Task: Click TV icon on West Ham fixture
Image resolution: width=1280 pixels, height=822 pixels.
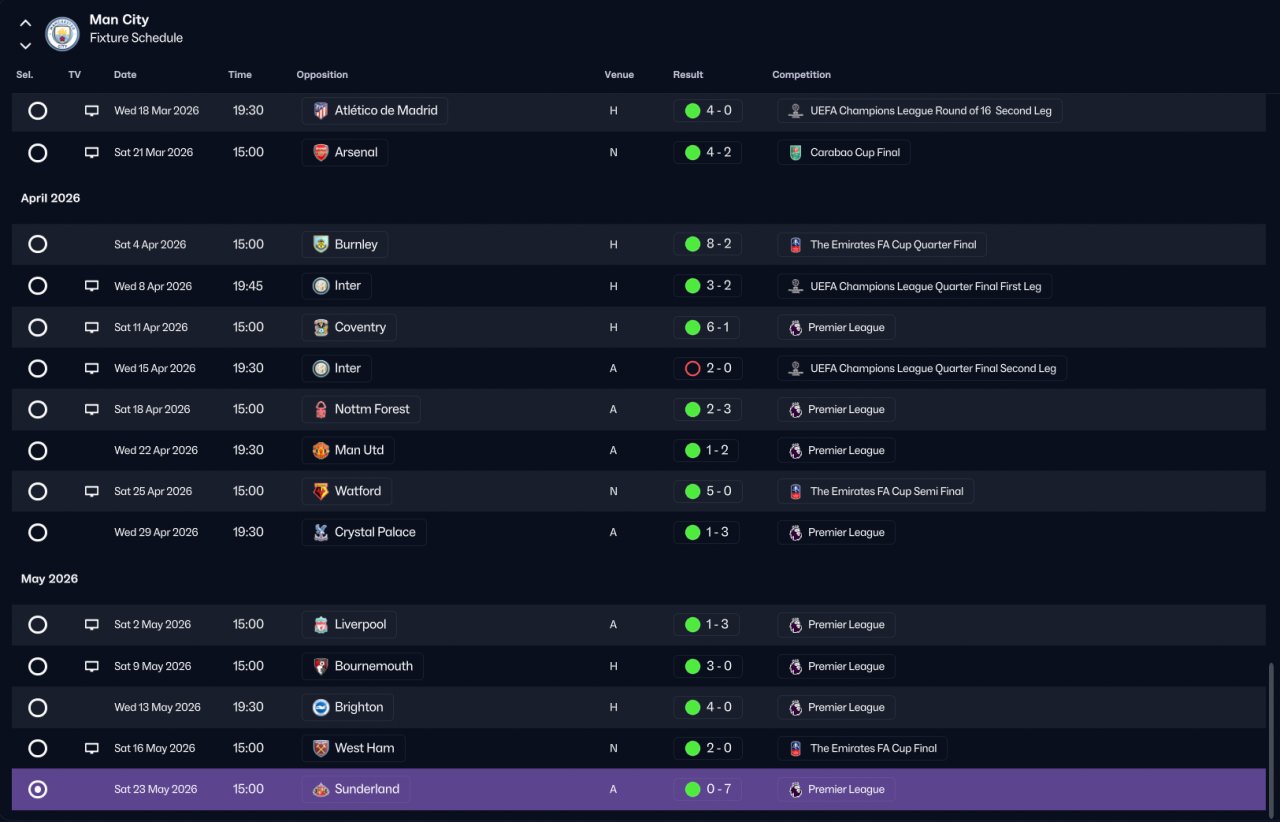Action: 92,748
